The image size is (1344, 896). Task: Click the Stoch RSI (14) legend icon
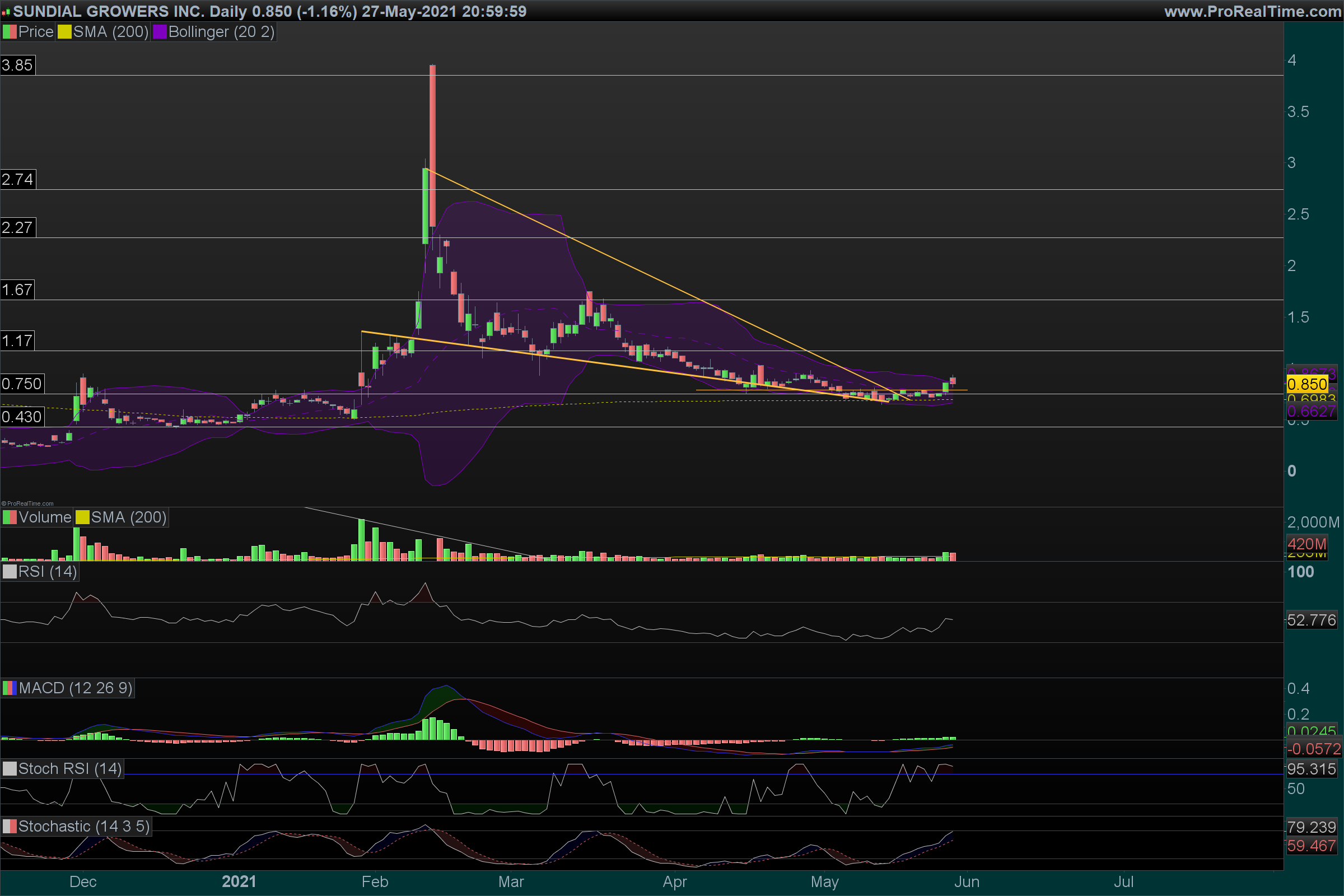10,769
